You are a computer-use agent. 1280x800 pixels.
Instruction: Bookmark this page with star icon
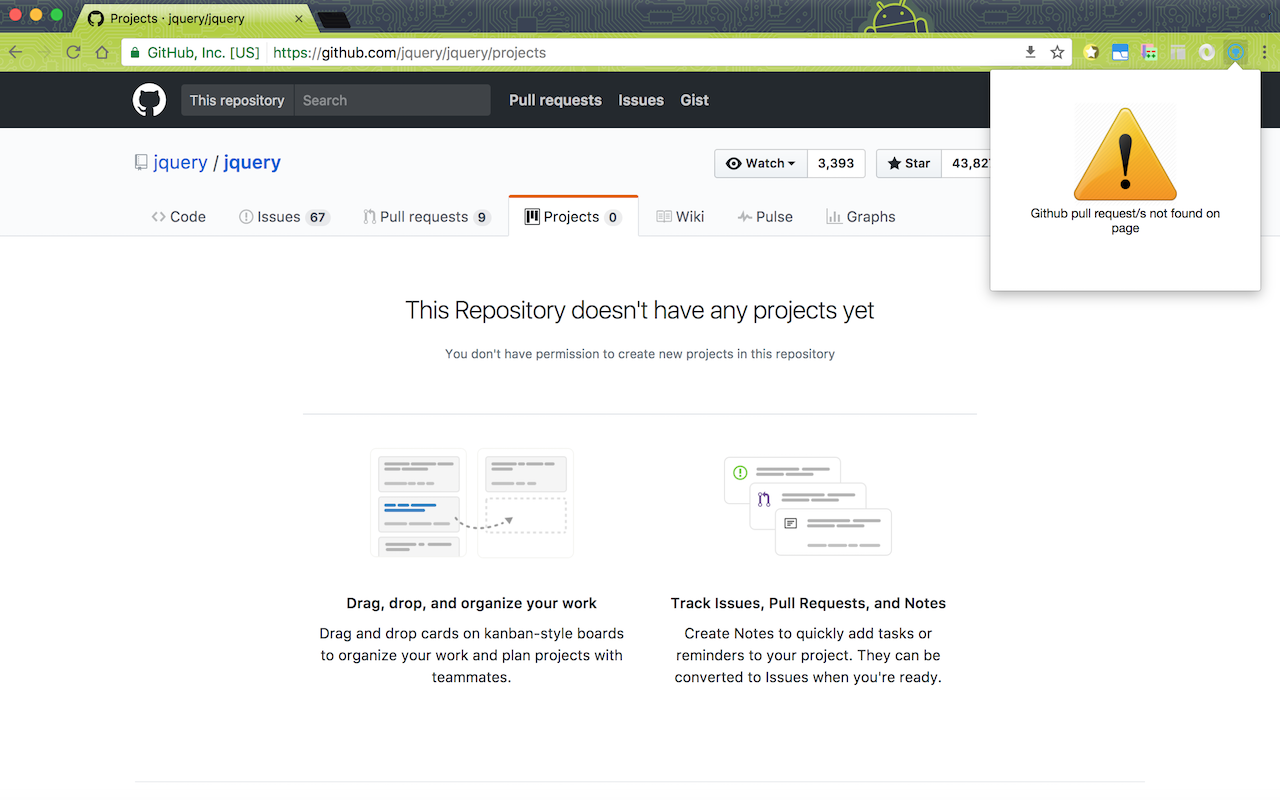pyautogui.click(x=1057, y=52)
